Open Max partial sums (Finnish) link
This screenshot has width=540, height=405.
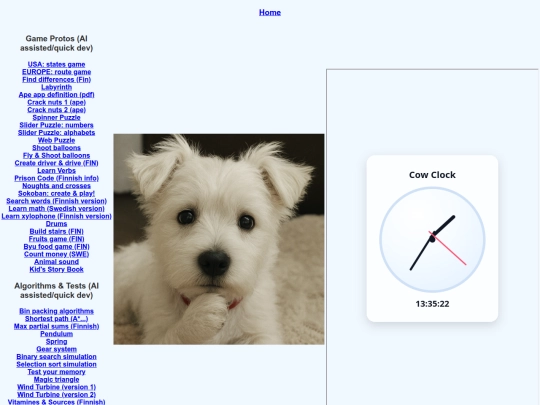[56, 326]
